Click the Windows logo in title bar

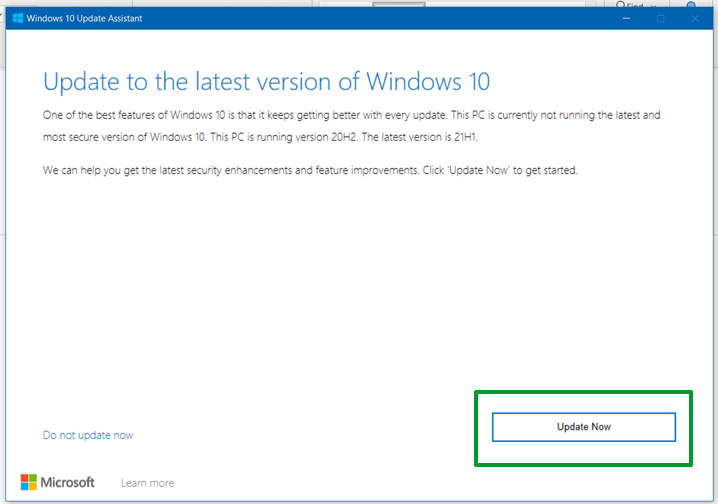[x=18, y=18]
